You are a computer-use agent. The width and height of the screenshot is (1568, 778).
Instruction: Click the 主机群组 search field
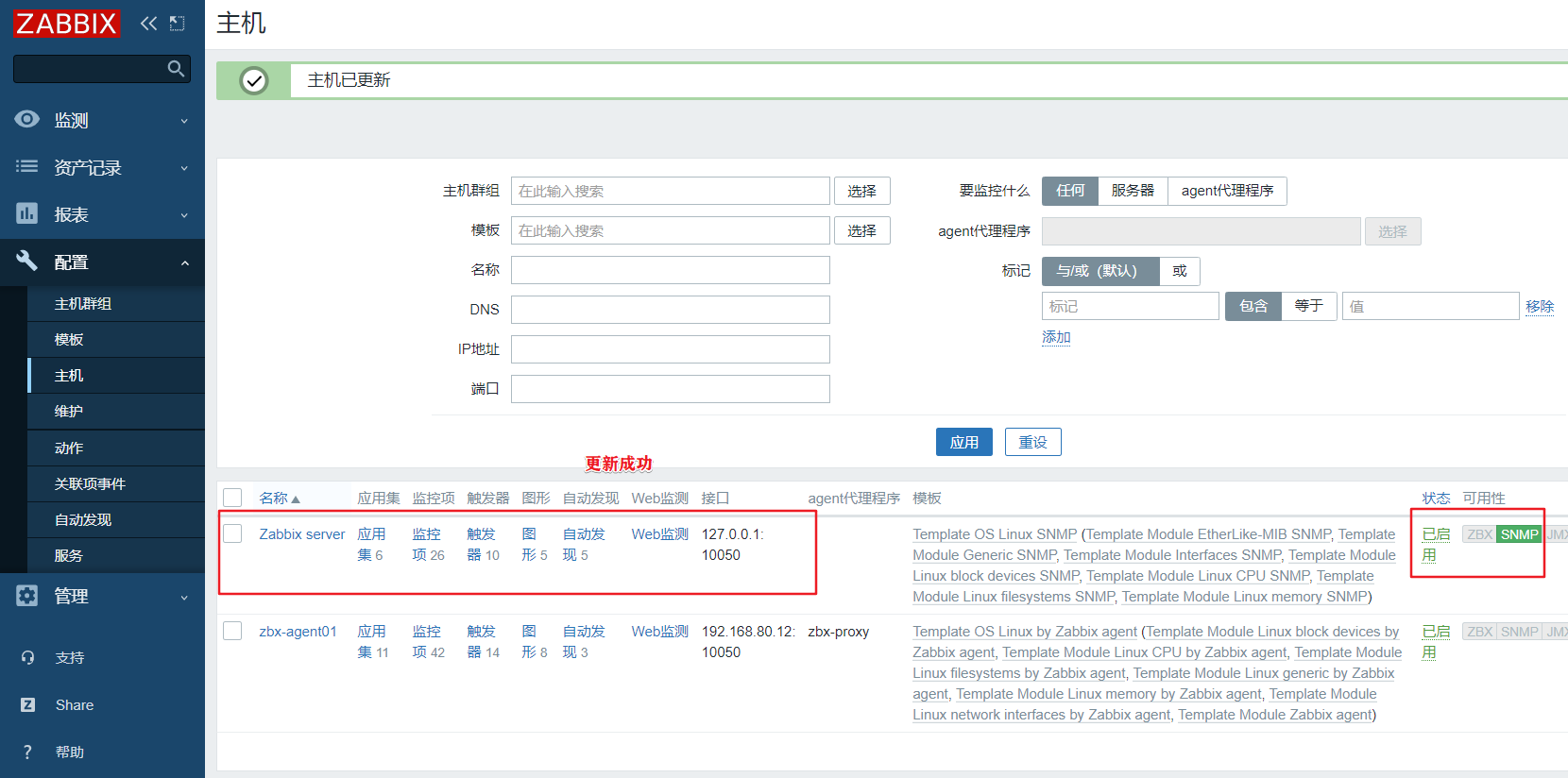[x=671, y=191]
